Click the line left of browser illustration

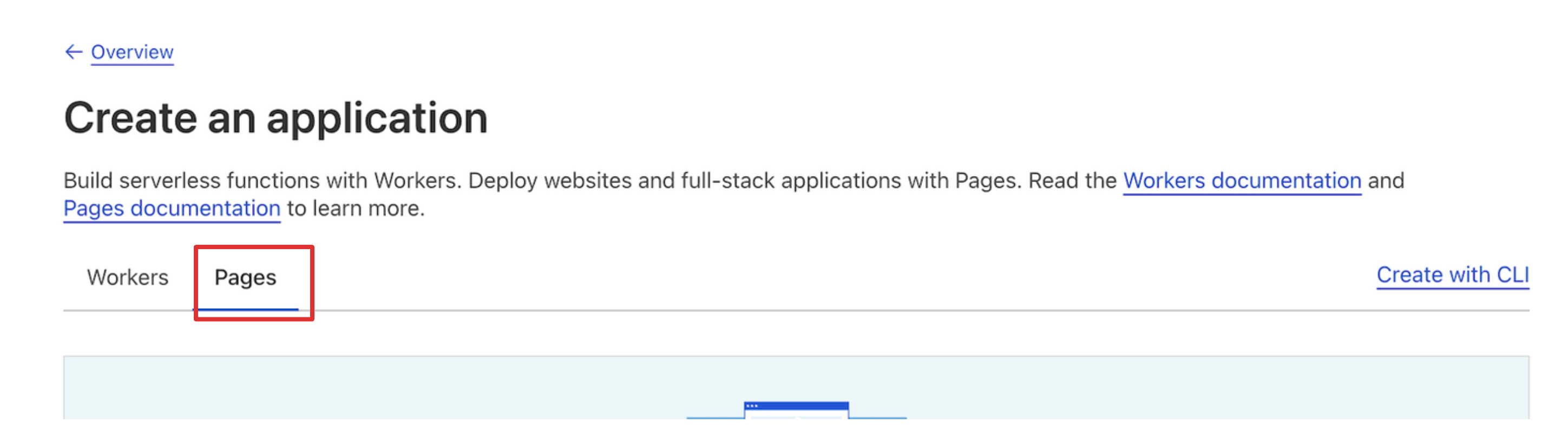715,417
